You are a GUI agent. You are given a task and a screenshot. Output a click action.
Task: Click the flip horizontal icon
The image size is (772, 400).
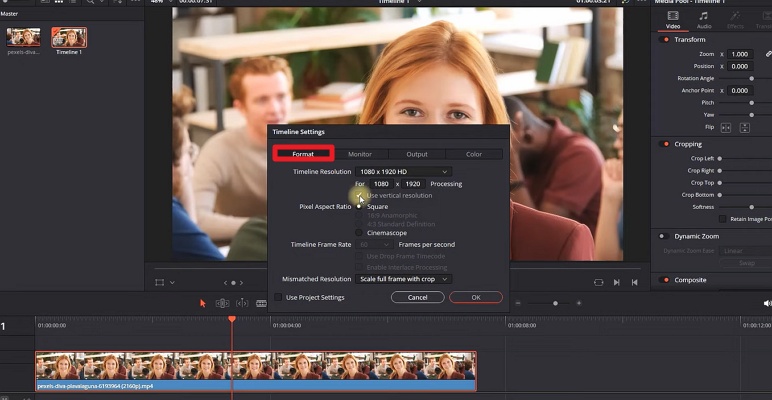726,128
